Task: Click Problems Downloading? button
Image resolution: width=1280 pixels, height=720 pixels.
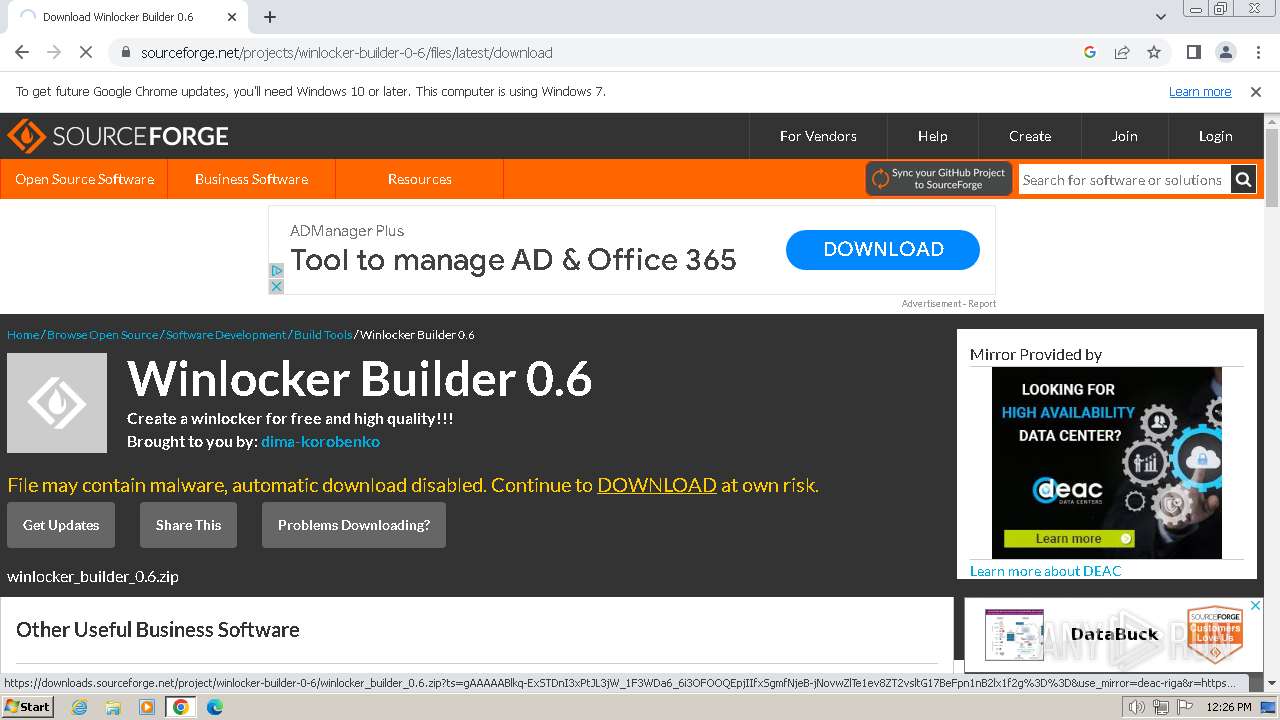Action: (x=354, y=525)
